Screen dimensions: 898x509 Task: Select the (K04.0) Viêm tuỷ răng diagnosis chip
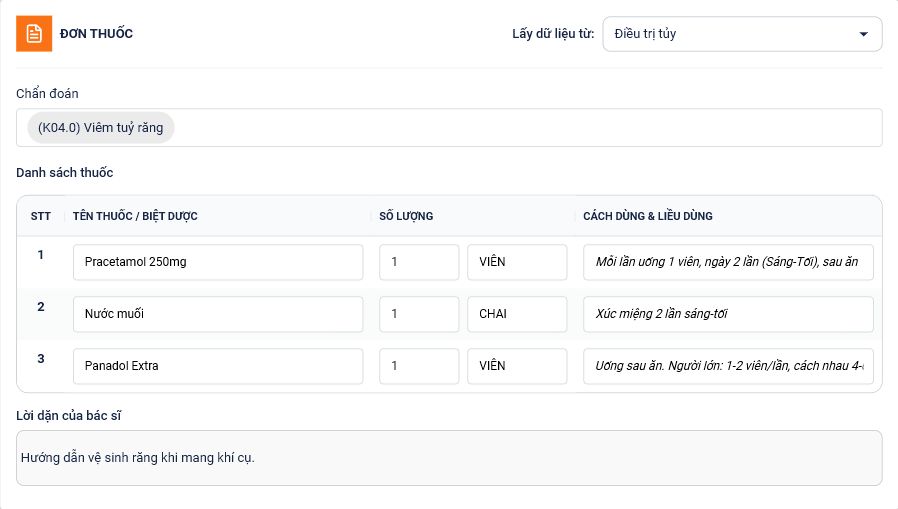101,128
